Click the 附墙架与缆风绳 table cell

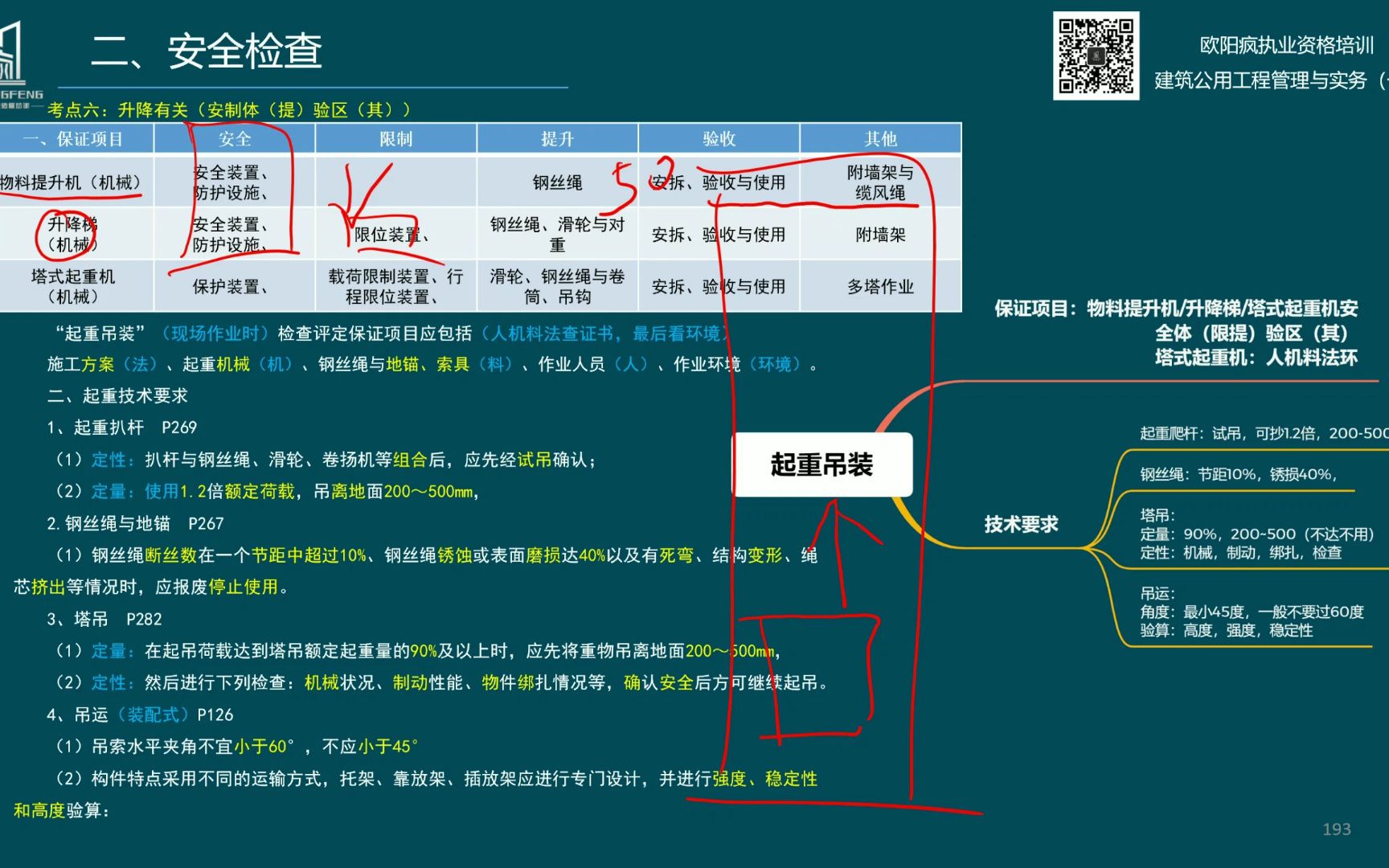[880, 182]
